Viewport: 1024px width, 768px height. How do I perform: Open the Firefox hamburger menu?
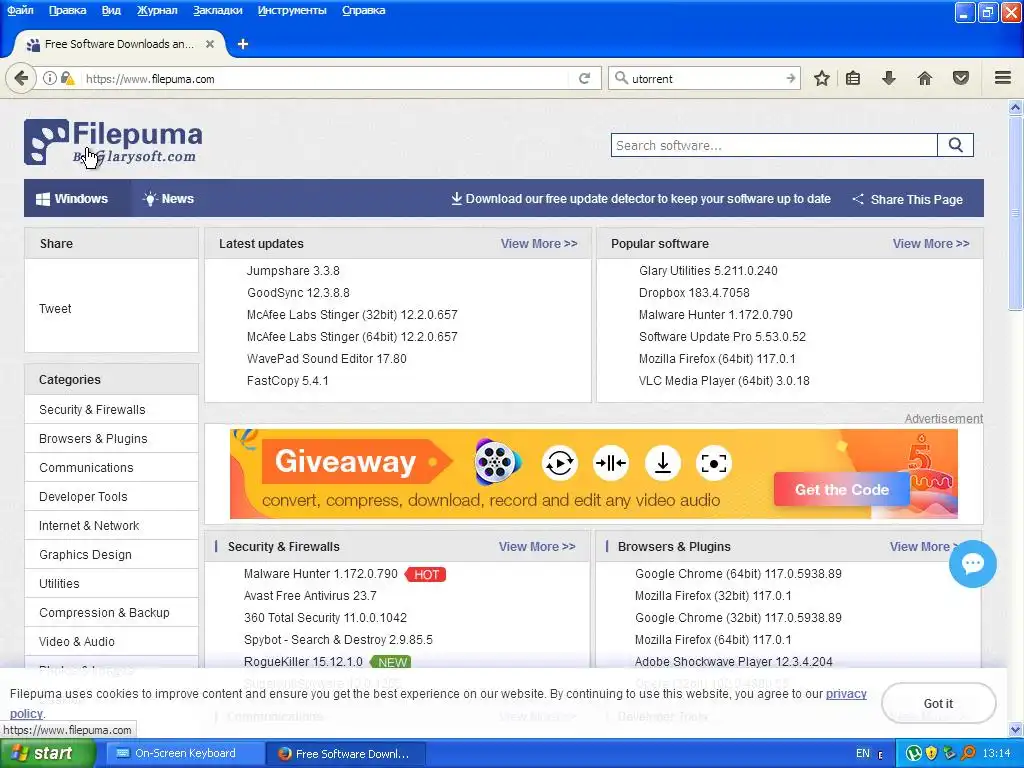point(1003,78)
